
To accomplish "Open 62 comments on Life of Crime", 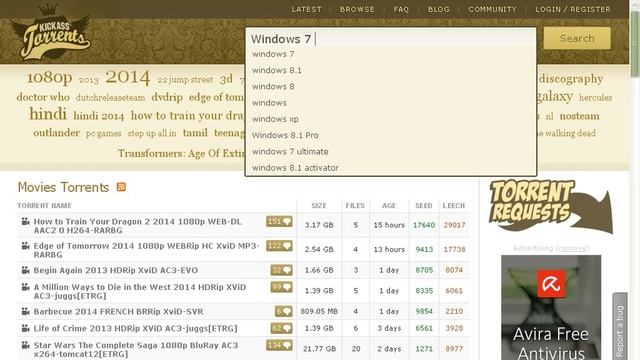I will click(282, 328).
